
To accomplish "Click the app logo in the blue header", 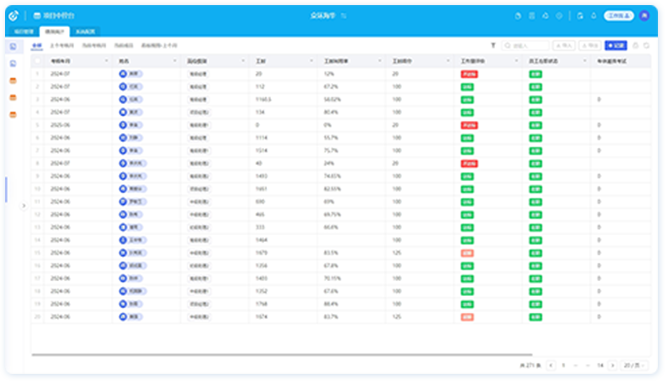I will [x=13, y=16].
